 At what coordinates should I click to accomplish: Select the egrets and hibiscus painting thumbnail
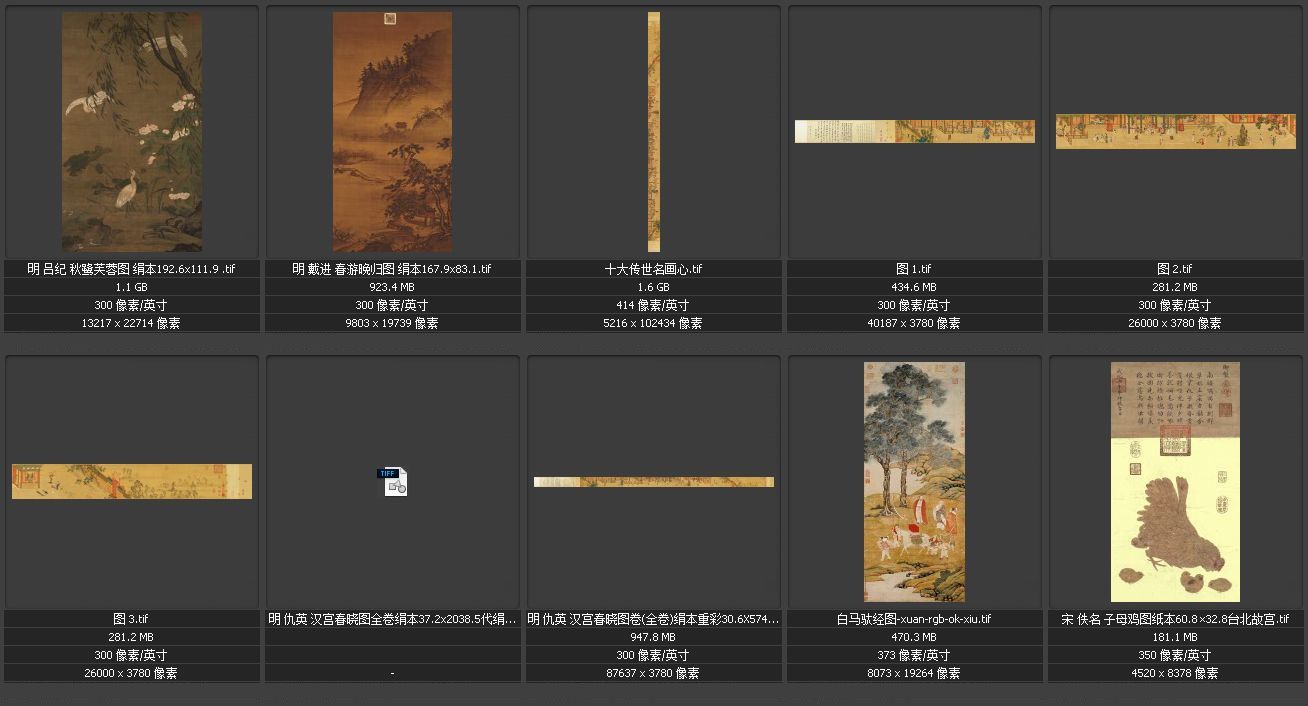click(132, 132)
